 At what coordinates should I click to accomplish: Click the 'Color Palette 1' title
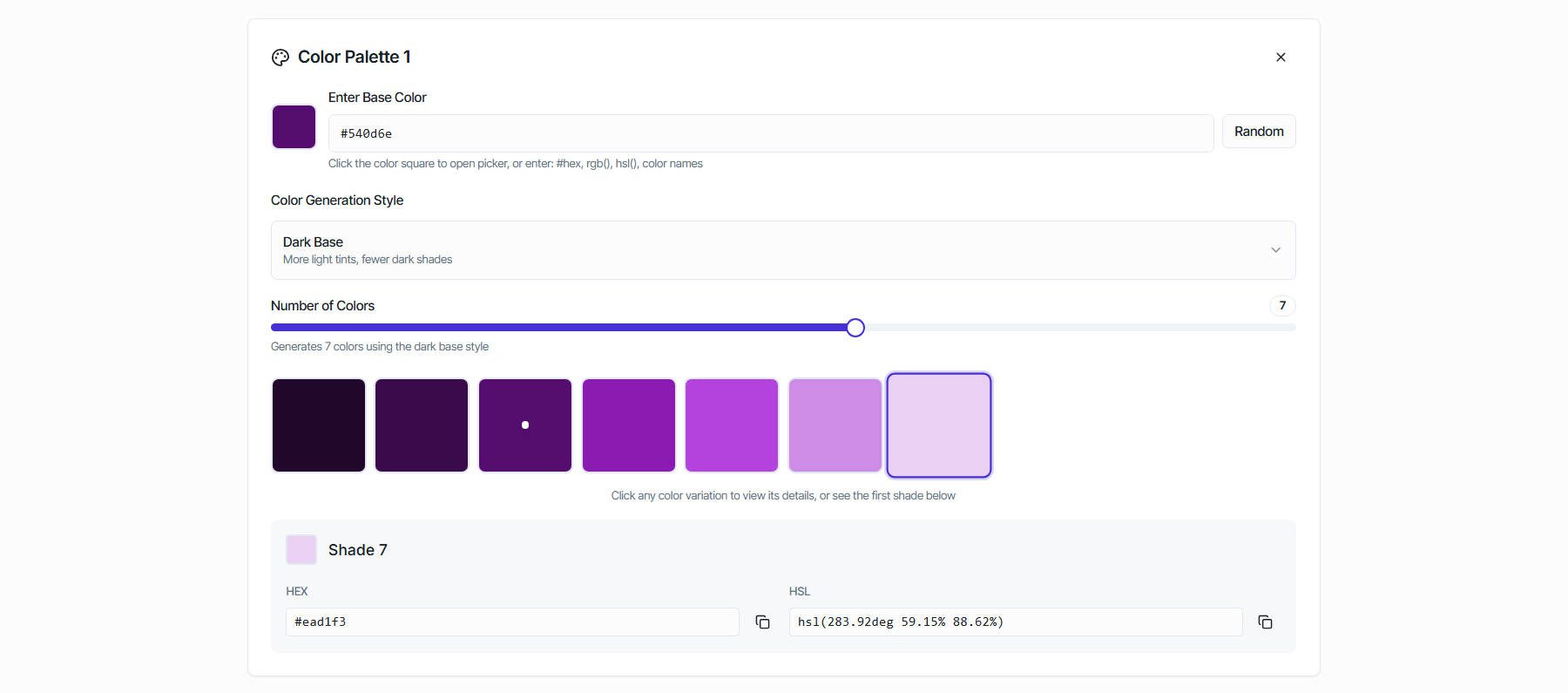pos(355,57)
